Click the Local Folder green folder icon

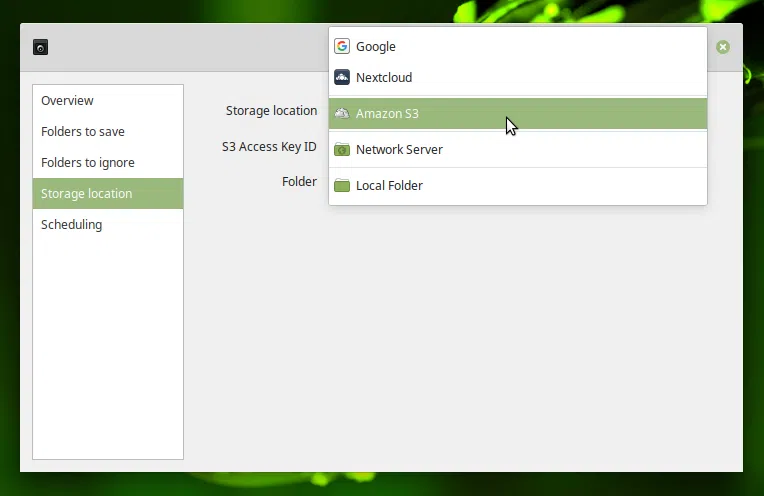pyautogui.click(x=342, y=185)
